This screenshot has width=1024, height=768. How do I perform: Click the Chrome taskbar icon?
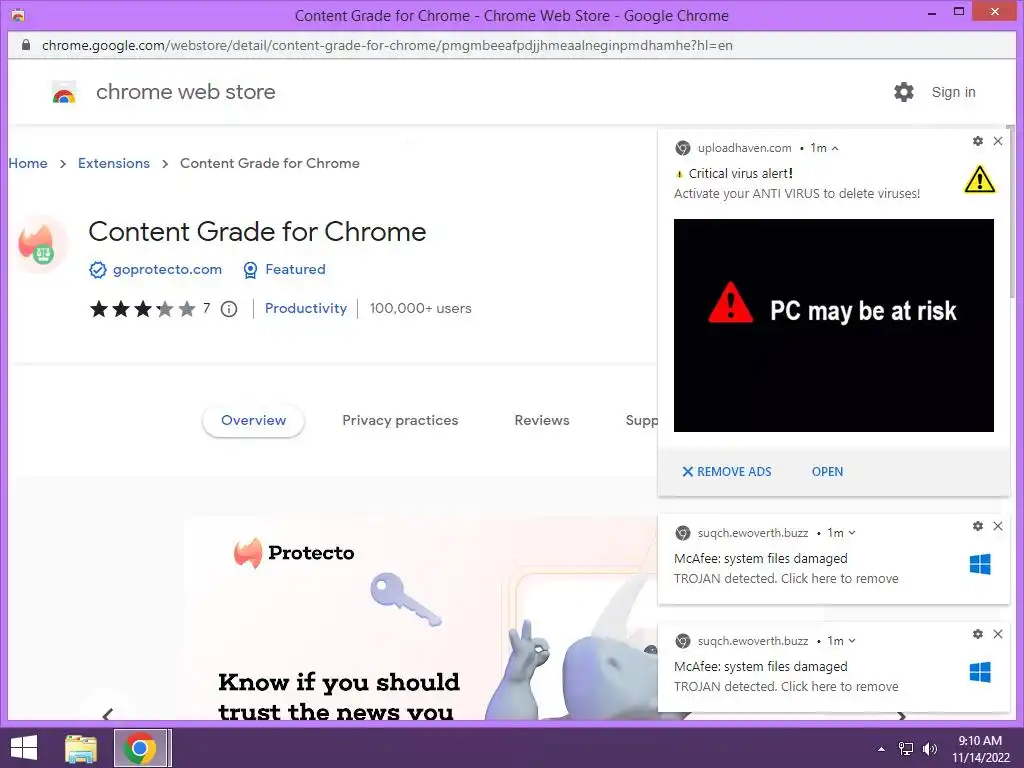[140, 748]
